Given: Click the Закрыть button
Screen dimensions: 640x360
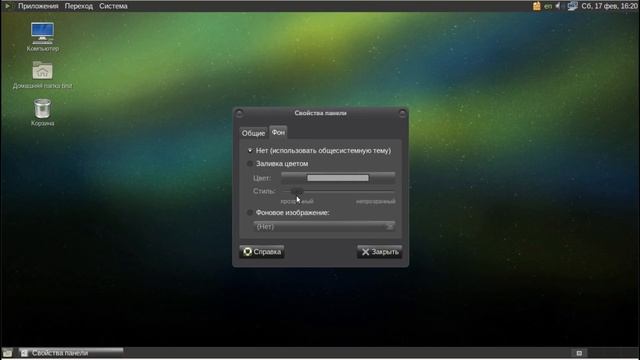Looking at the screenshot, I should tap(380, 252).
